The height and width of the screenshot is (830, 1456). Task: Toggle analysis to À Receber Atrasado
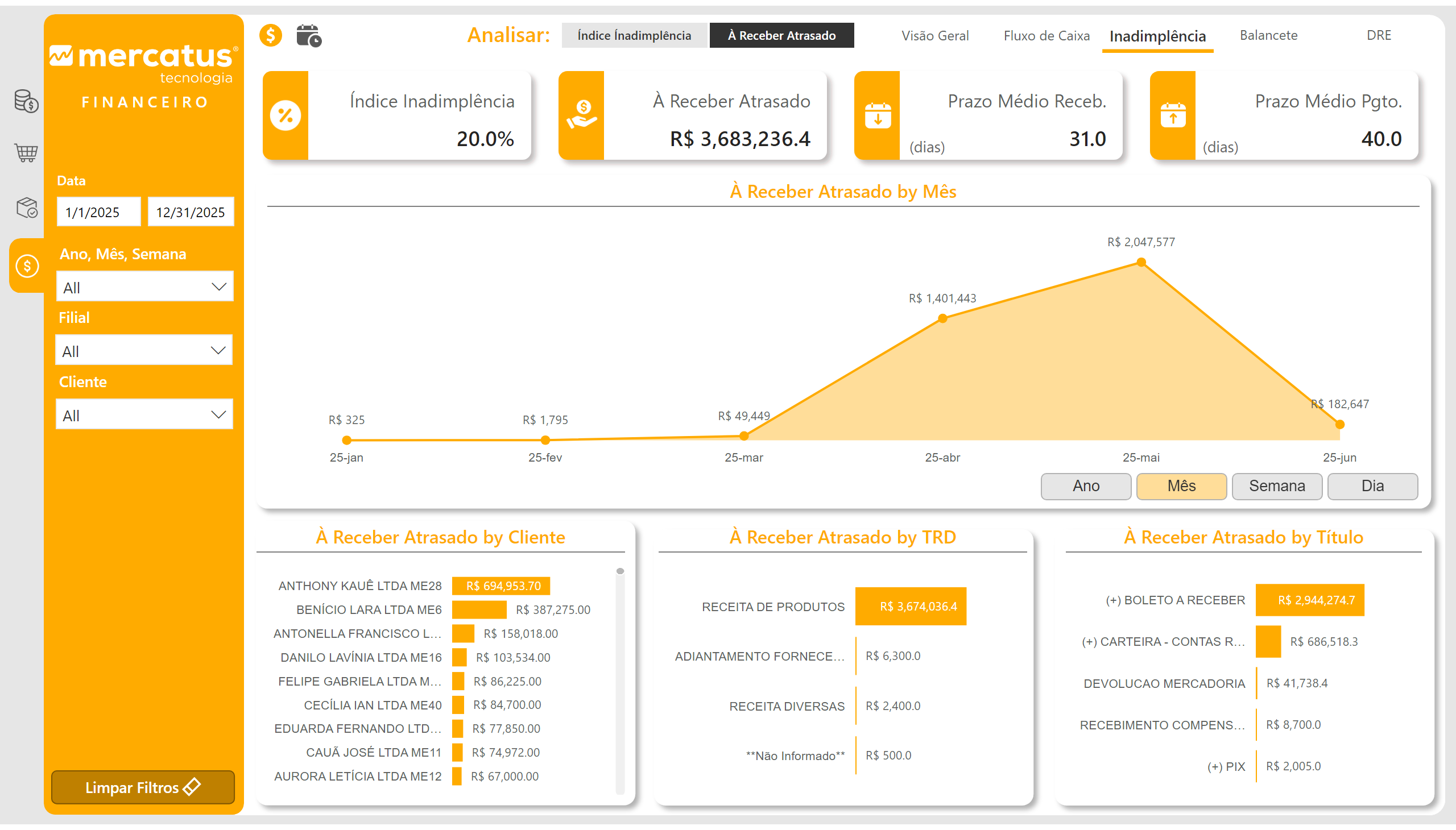pos(781,35)
